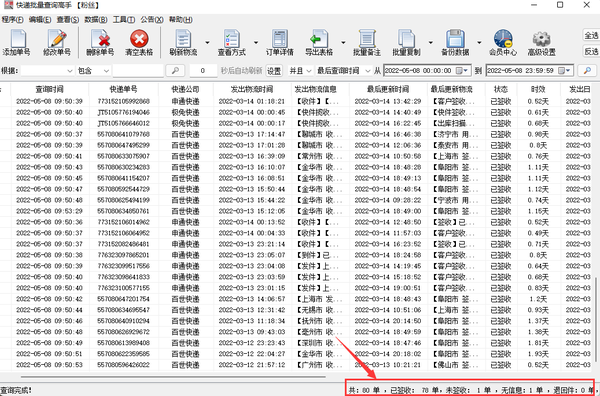Click the 全选 button
600x396 pixels.
click(591, 35)
